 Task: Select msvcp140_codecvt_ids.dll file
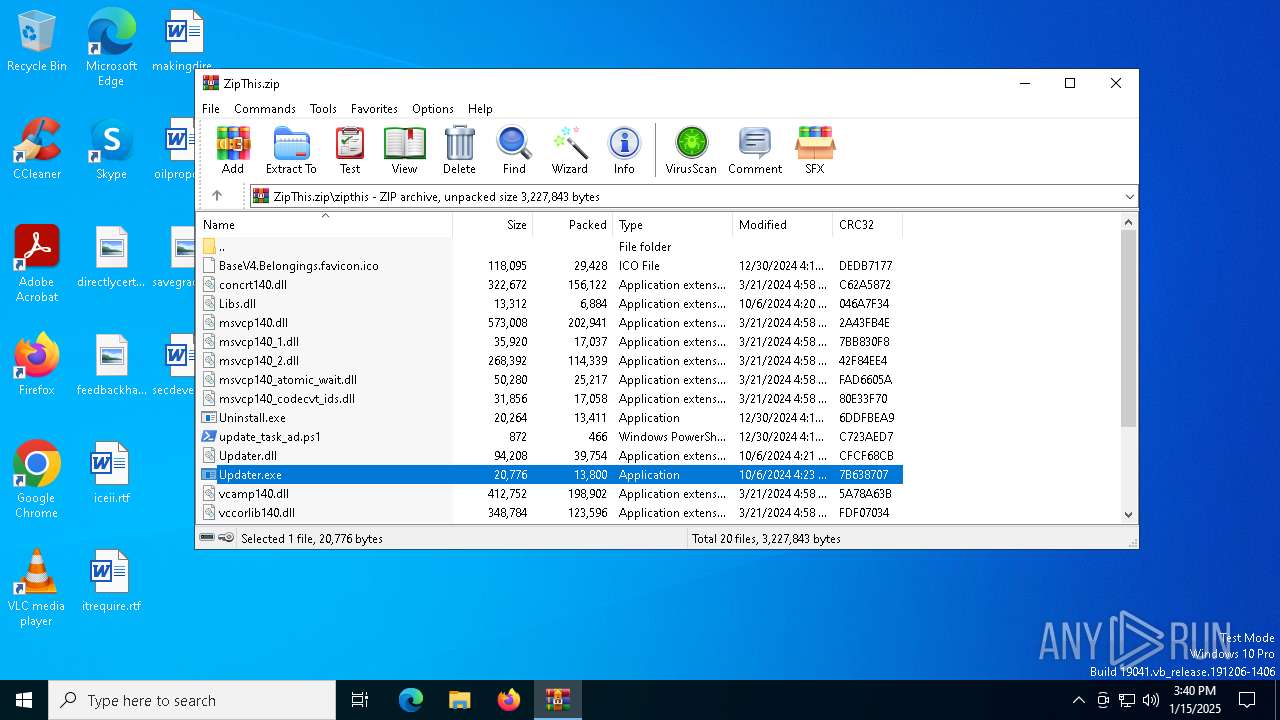550,399
